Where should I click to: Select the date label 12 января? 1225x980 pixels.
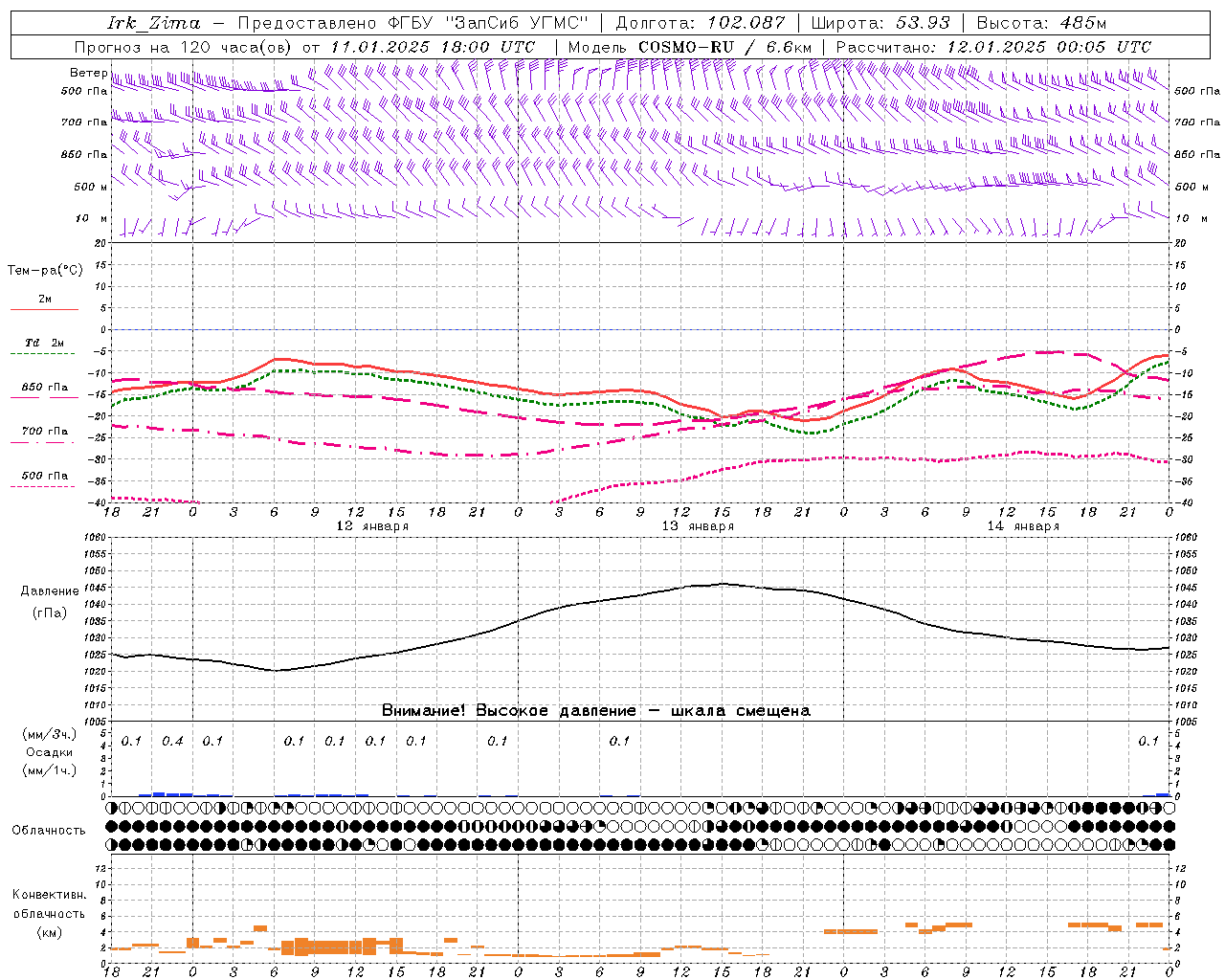372,526
